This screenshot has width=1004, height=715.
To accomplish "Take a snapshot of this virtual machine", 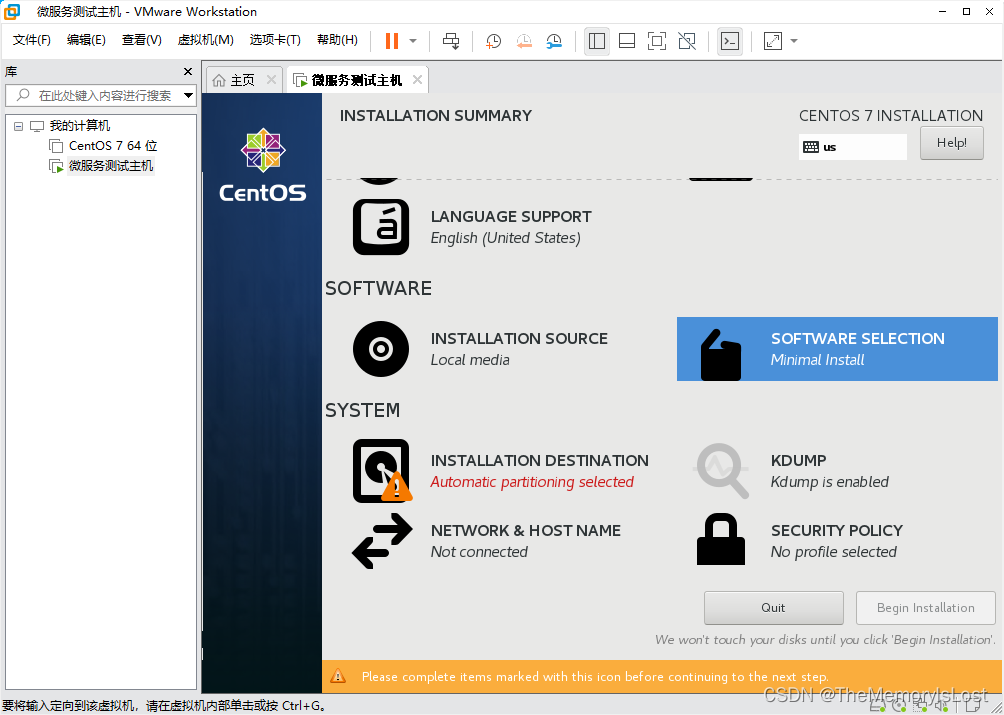I will tap(493, 41).
